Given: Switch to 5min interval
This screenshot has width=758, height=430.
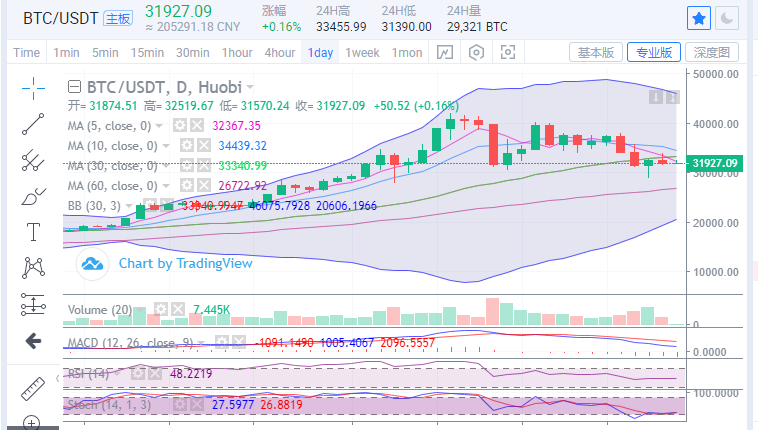Looking at the screenshot, I should tap(105, 52).
